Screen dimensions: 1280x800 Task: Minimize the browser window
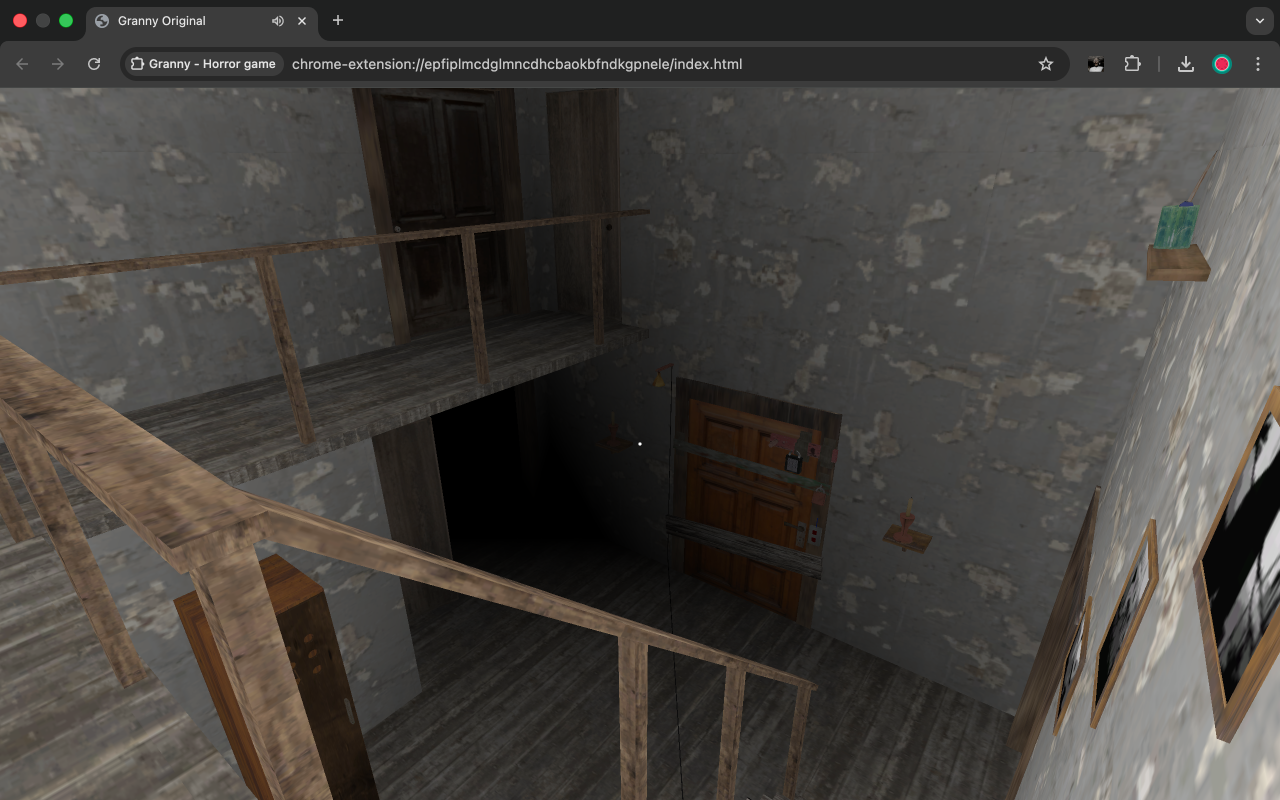click(43, 21)
